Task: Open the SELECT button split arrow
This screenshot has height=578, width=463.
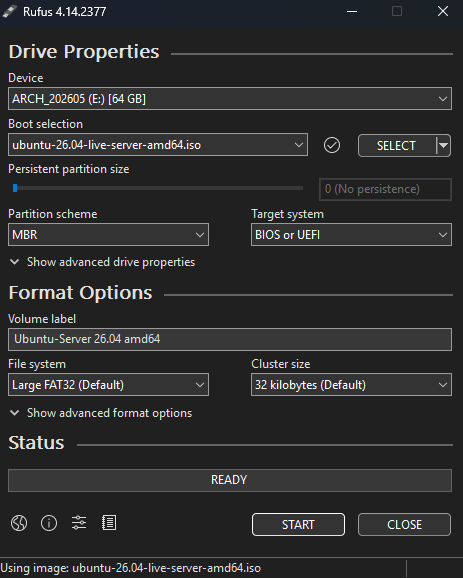Action: pos(443,146)
